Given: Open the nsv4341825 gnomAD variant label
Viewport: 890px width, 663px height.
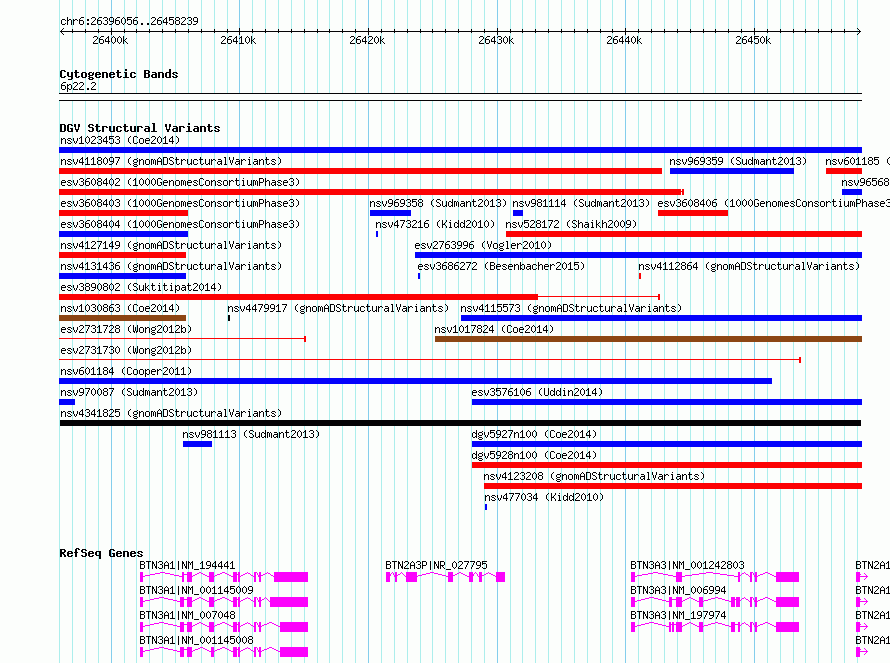Looking at the screenshot, I should point(171,413).
